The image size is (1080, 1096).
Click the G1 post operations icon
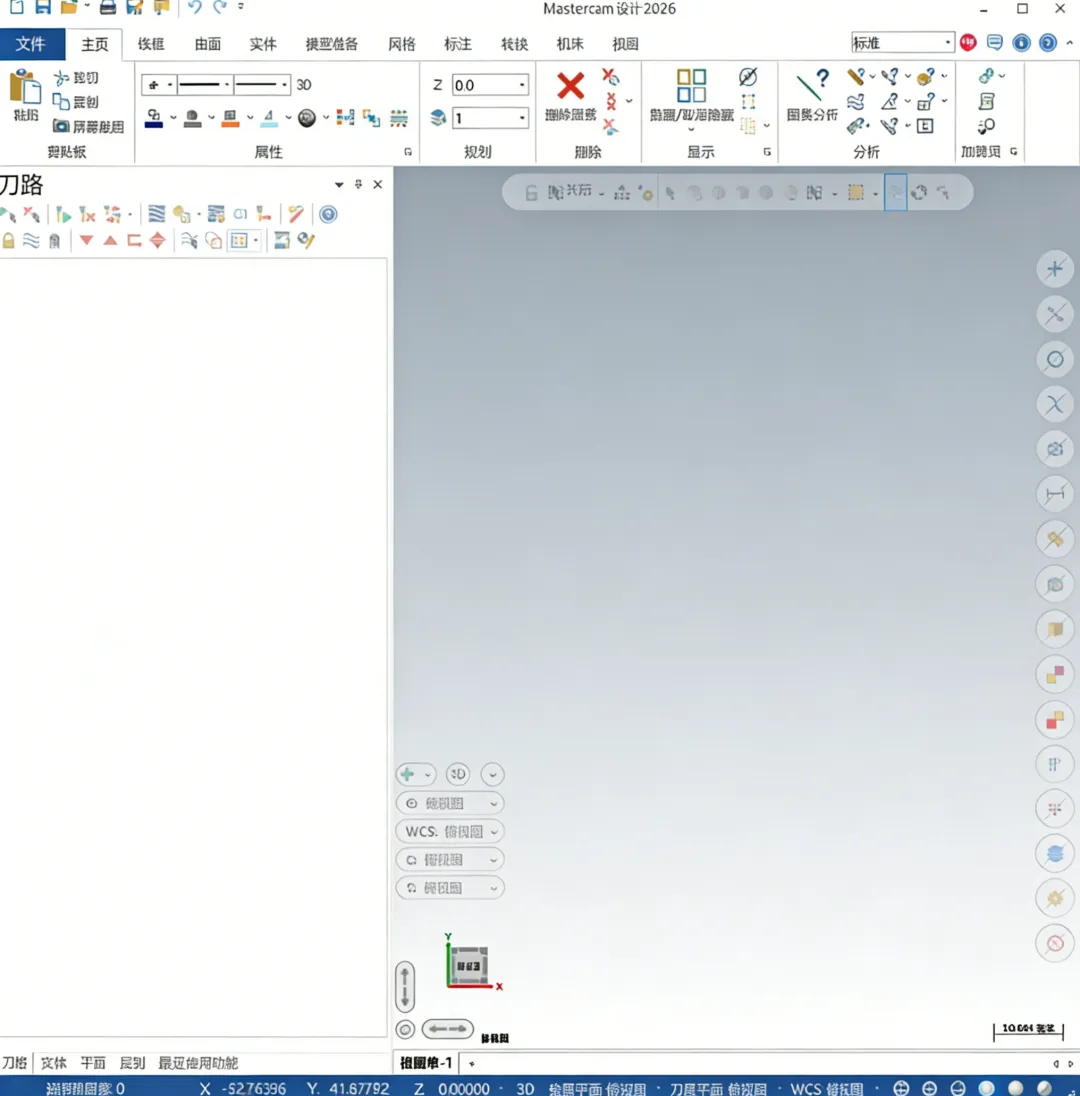[x=240, y=214]
